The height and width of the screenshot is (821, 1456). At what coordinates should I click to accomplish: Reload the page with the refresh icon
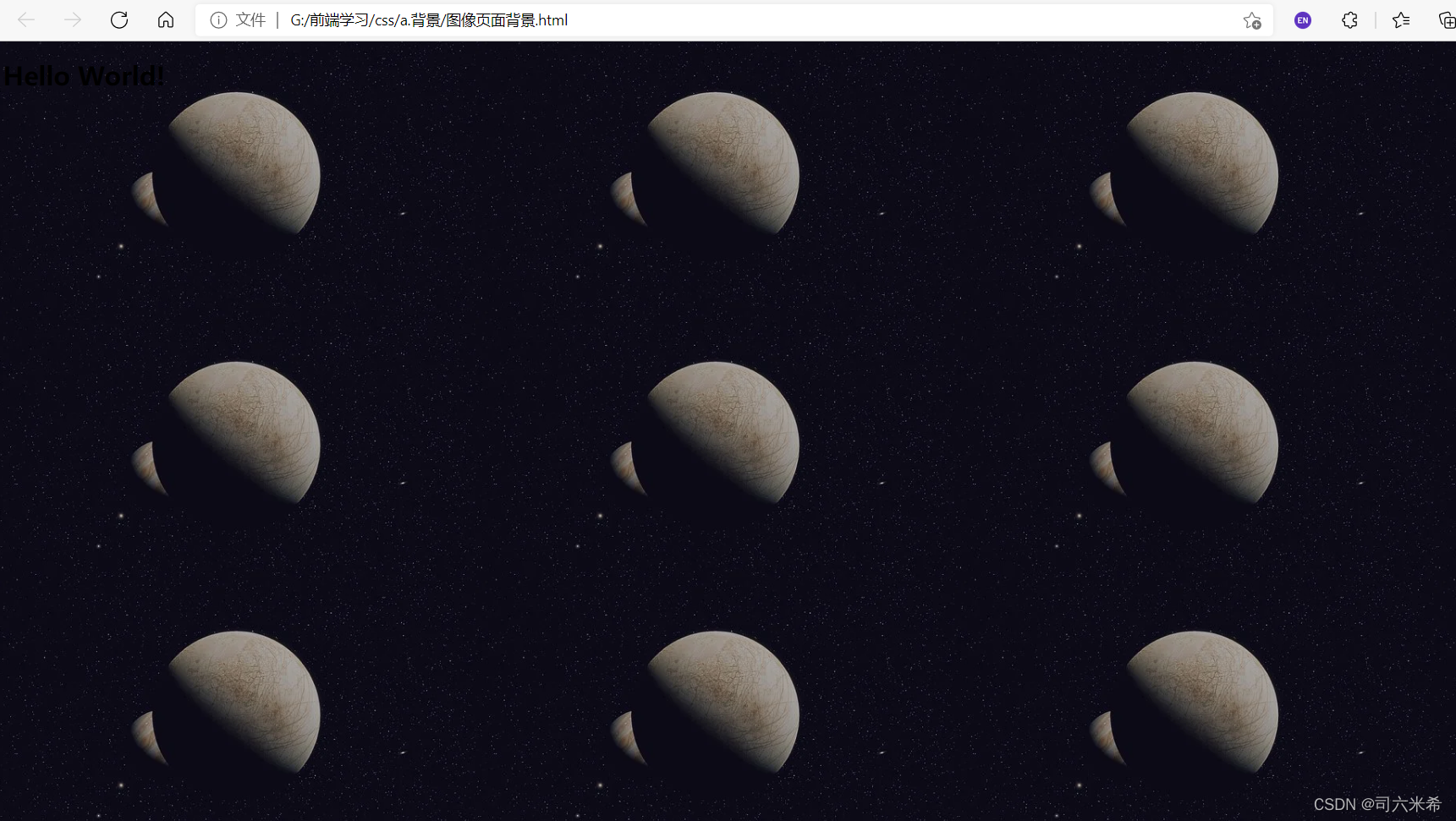pyautogui.click(x=119, y=19)
